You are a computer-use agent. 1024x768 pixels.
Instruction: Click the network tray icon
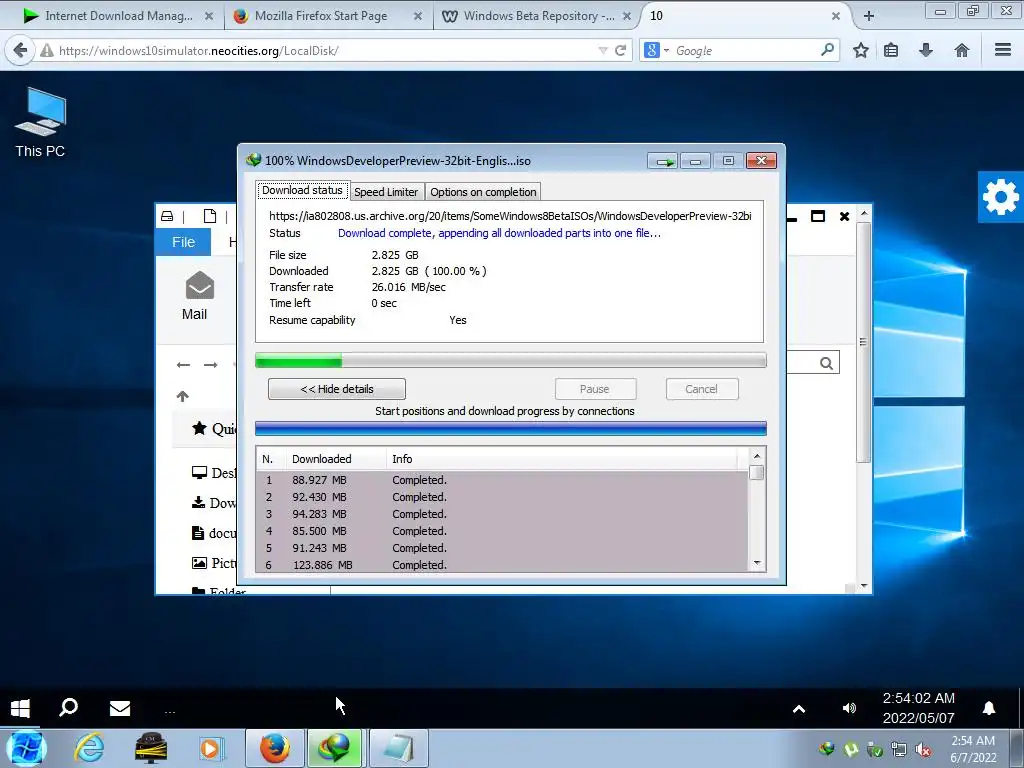tap(899, 750)
